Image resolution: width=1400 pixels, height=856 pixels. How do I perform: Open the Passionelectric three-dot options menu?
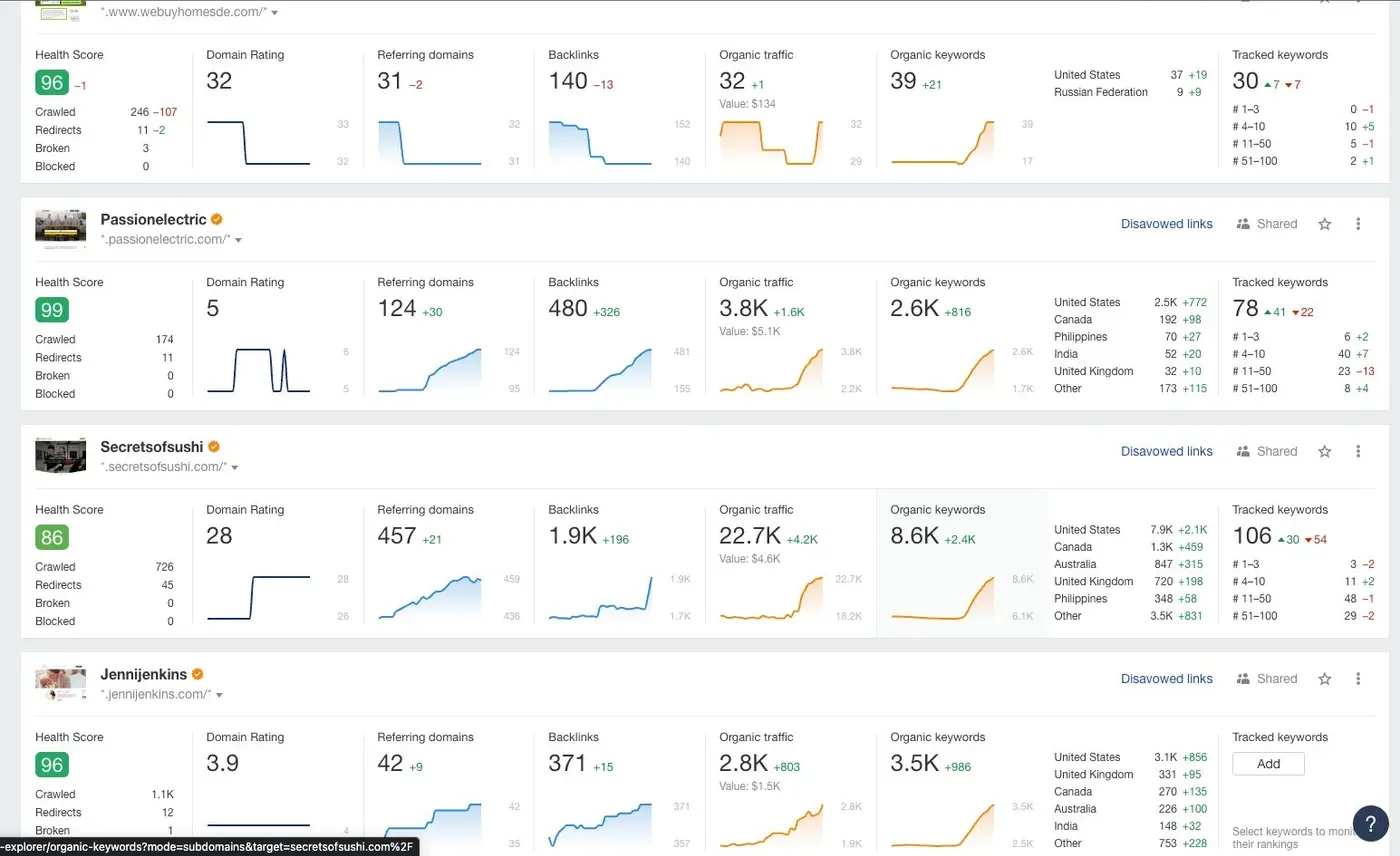(1358, 224)
